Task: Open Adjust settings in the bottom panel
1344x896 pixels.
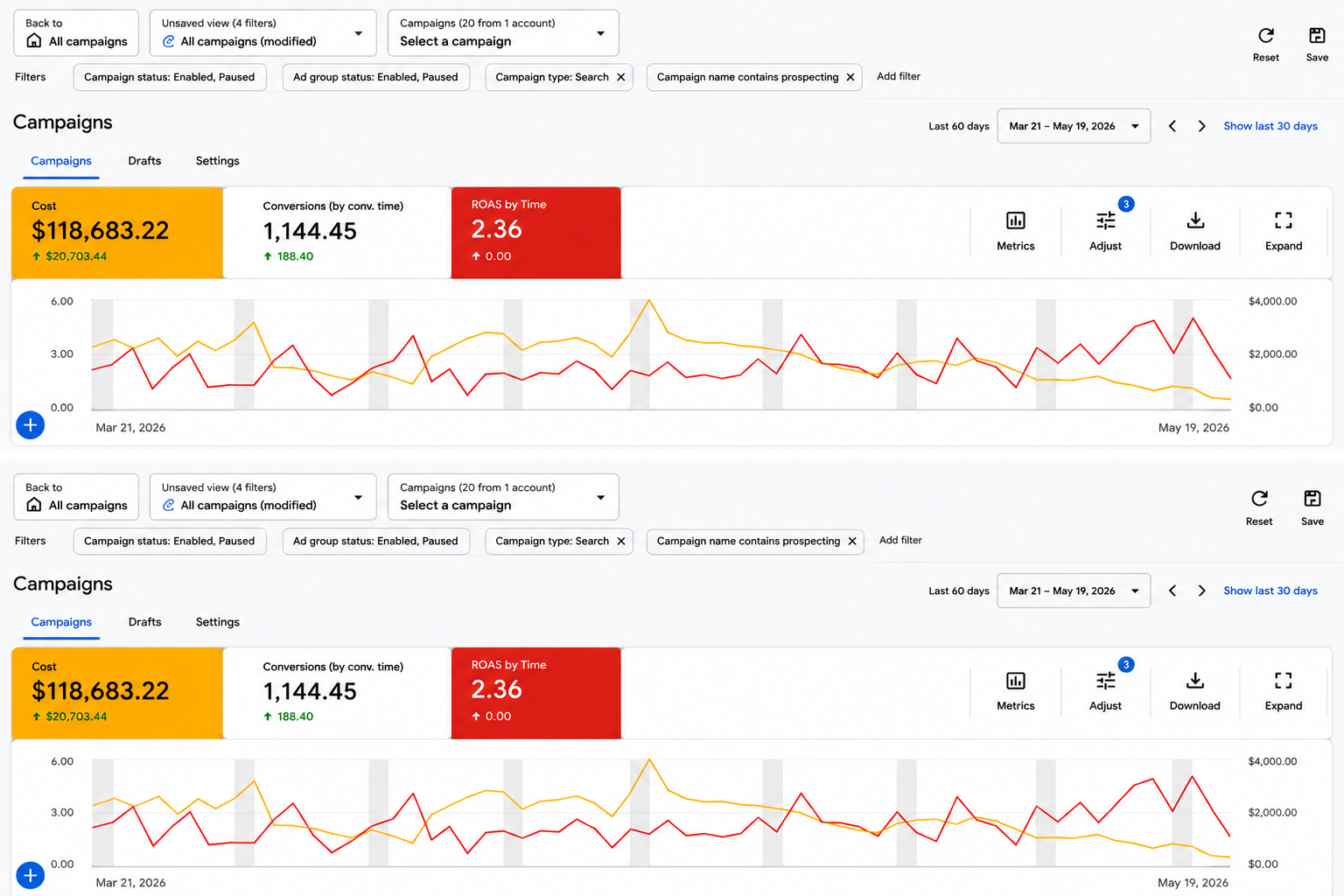Action: coord(1105,691)
